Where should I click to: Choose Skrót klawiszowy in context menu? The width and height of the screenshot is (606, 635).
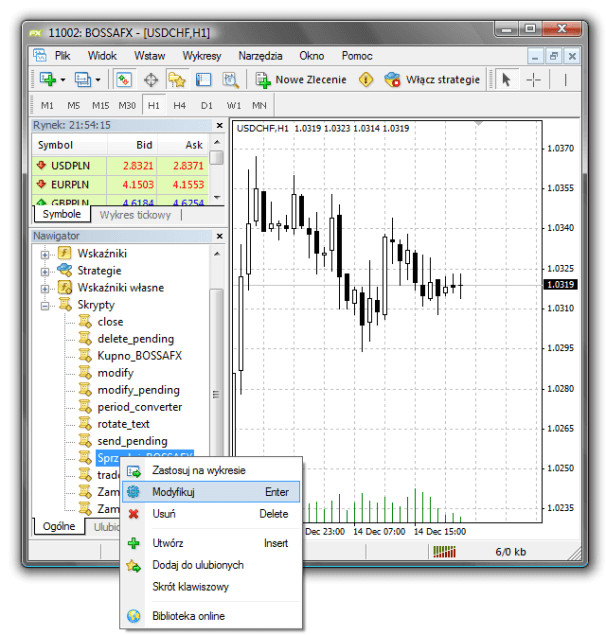point(211,587)
